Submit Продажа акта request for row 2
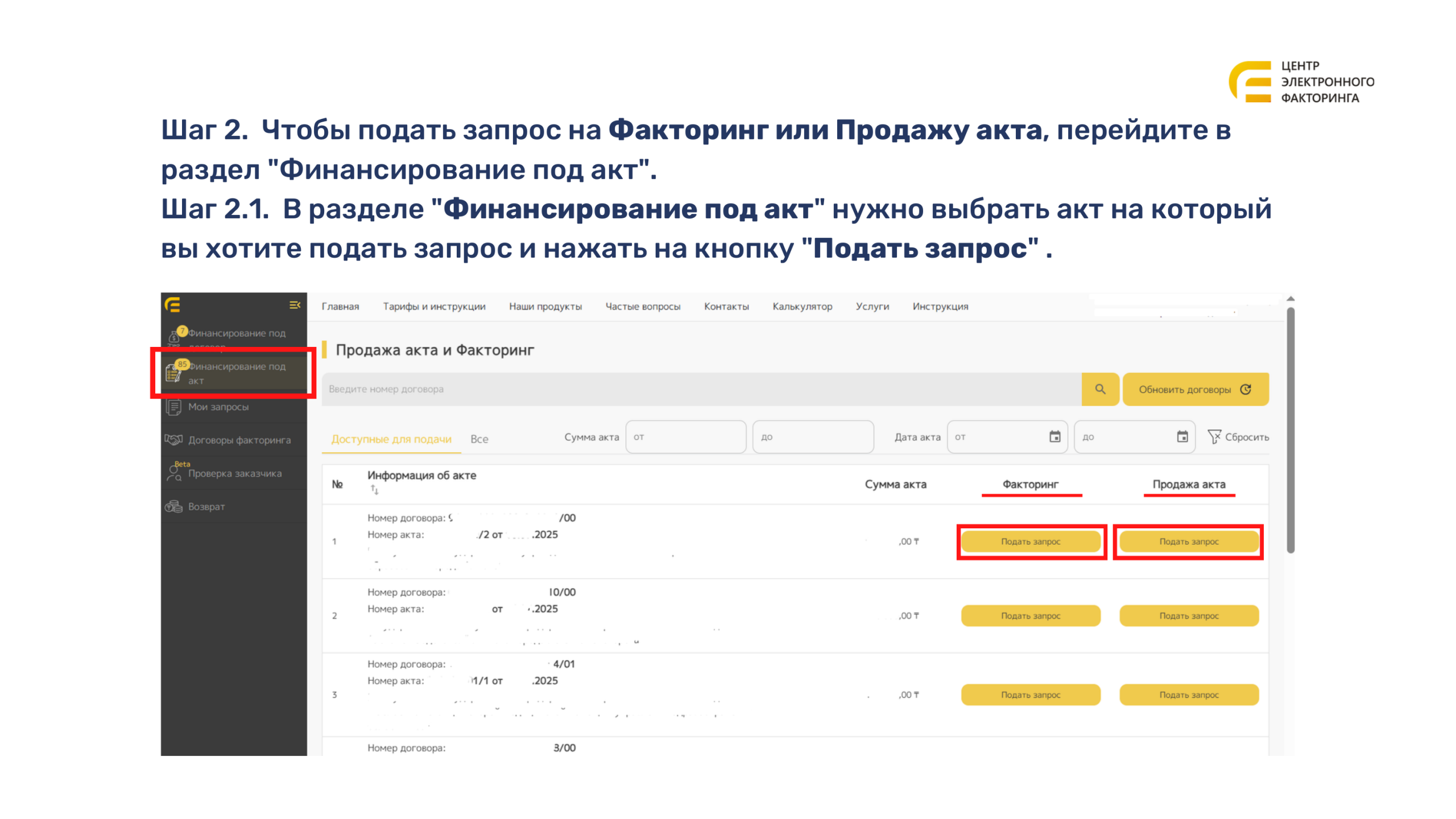The height and width of the screenshot is (819, 1456). tap(1189, 615)
